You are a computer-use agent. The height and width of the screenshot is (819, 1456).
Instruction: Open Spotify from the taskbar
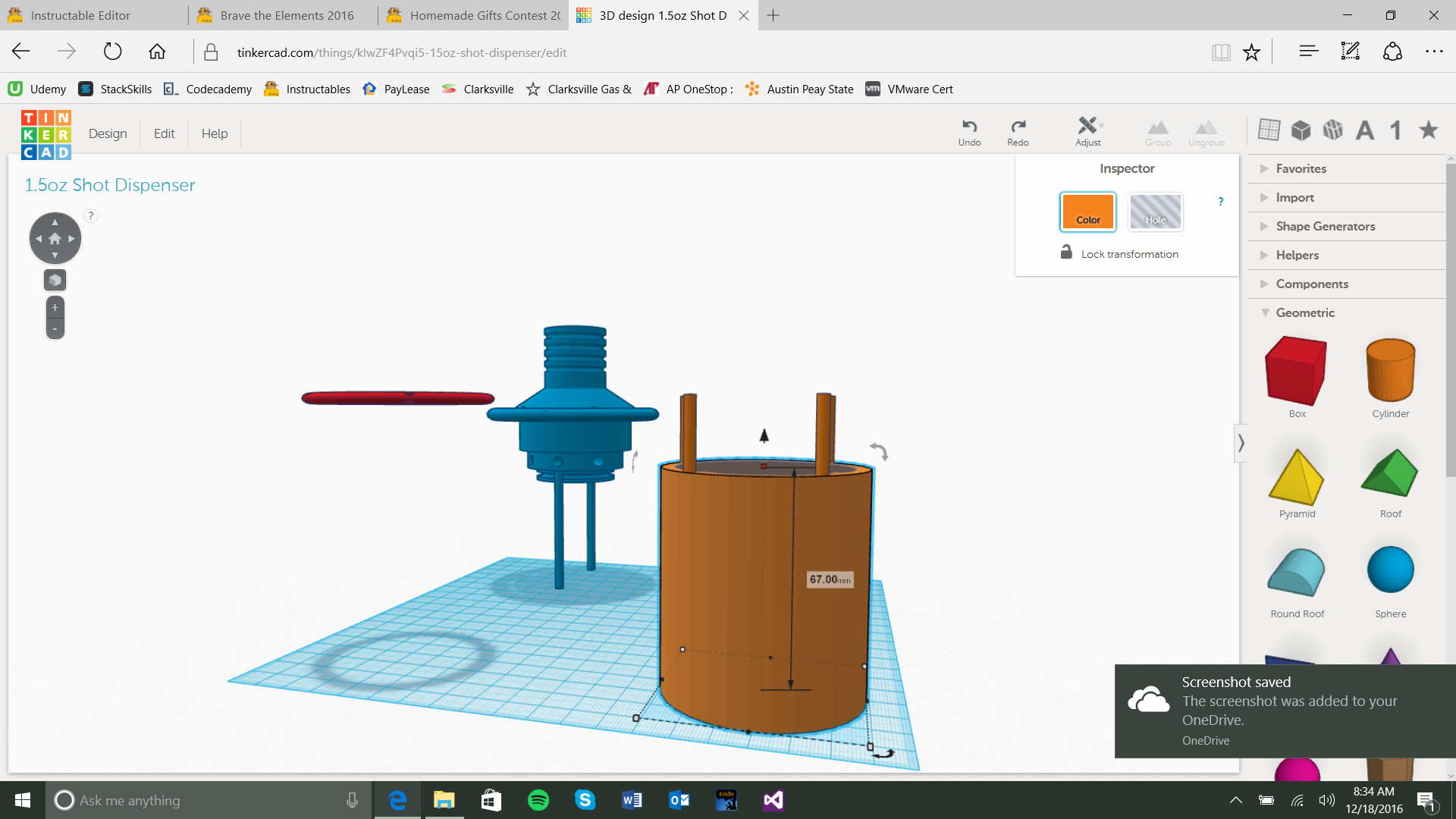pos(538,800)
